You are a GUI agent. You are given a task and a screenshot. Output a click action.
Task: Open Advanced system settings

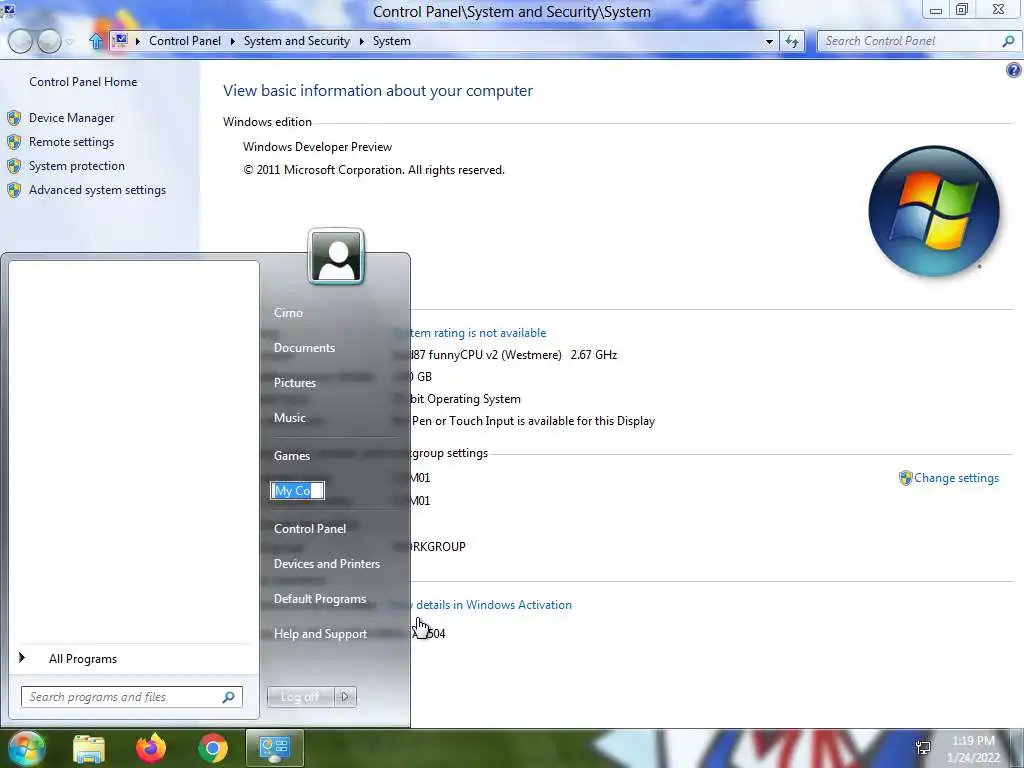click(x=97, y=190)
